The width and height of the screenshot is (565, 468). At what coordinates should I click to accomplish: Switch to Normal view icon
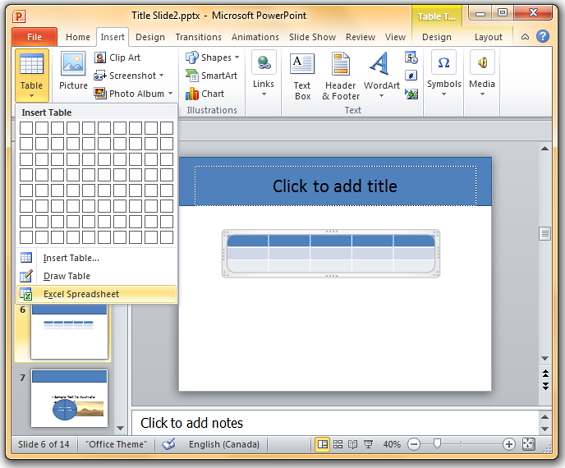[322, 444]
